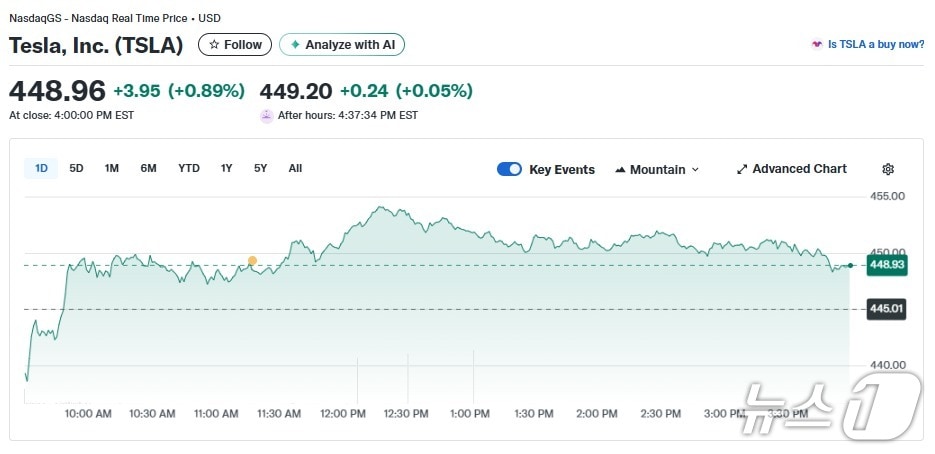Click the star icon in Follow

pos(214,45)
